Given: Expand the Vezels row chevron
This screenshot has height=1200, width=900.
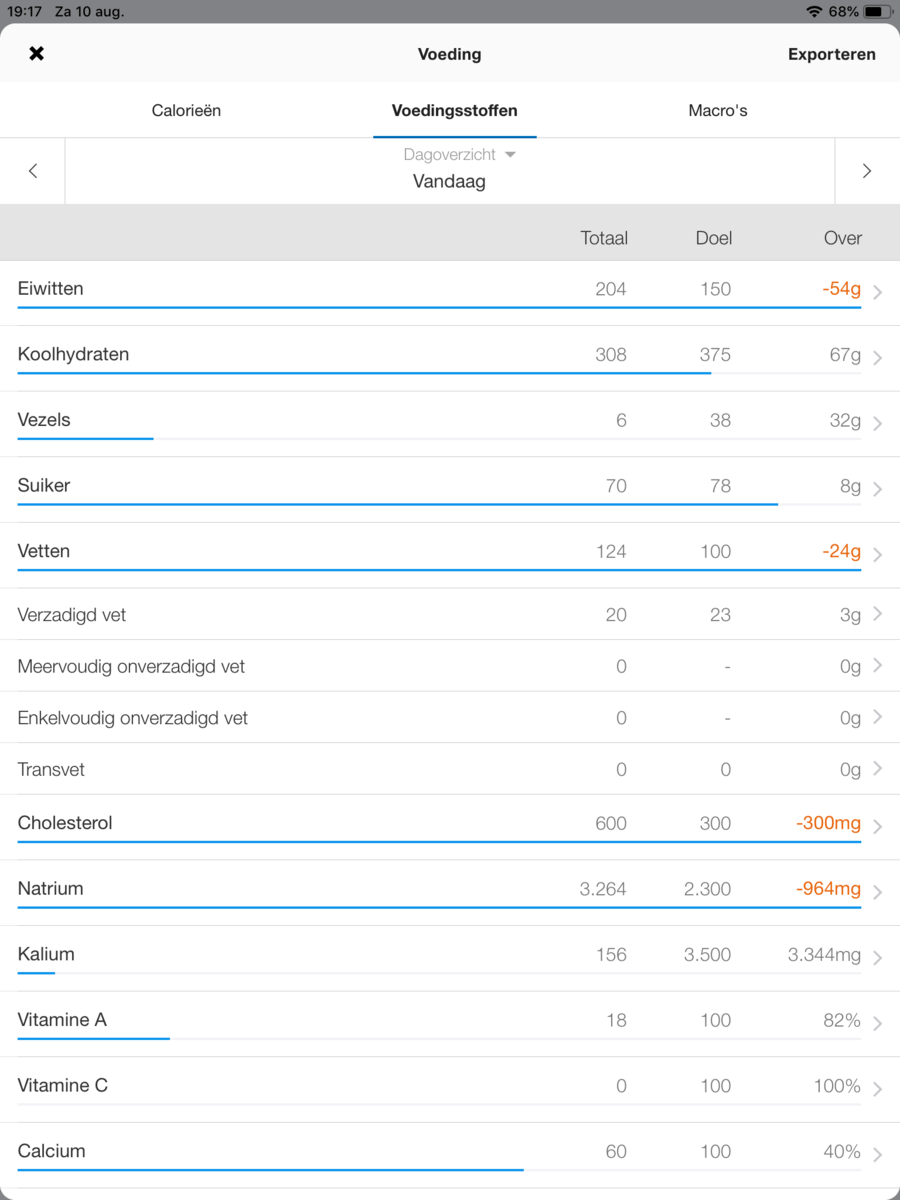Looking at the screenshot, I should (x=877, y=423).
